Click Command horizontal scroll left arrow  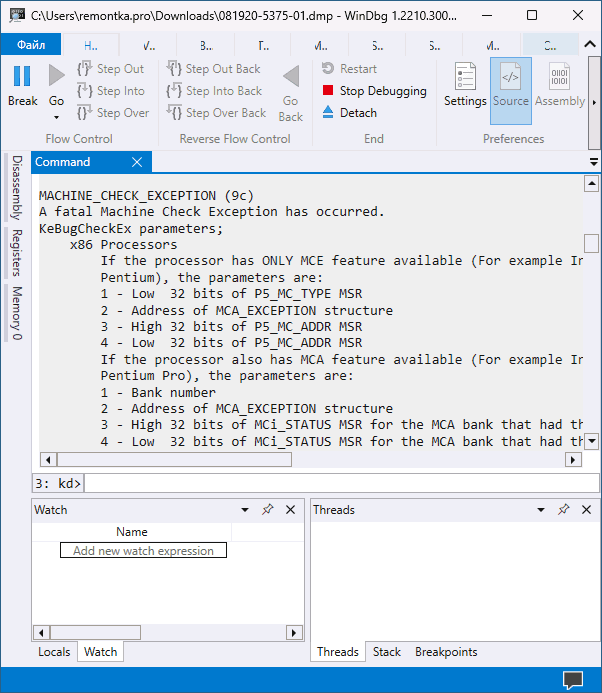(x=48, y=460)
